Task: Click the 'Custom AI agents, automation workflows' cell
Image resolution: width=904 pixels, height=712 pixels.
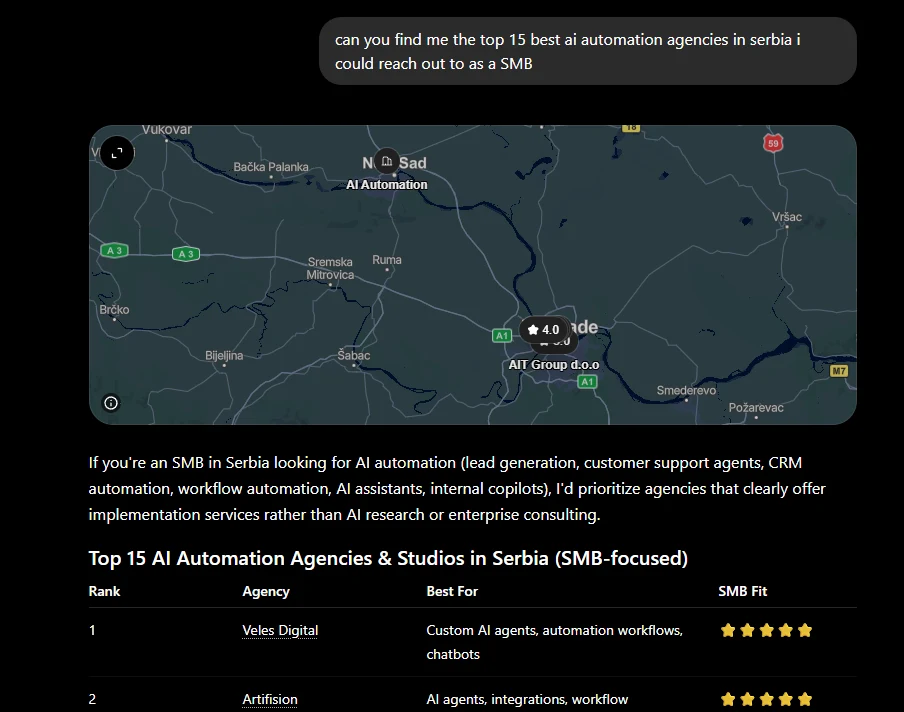Action: click(x=554, y=642)
